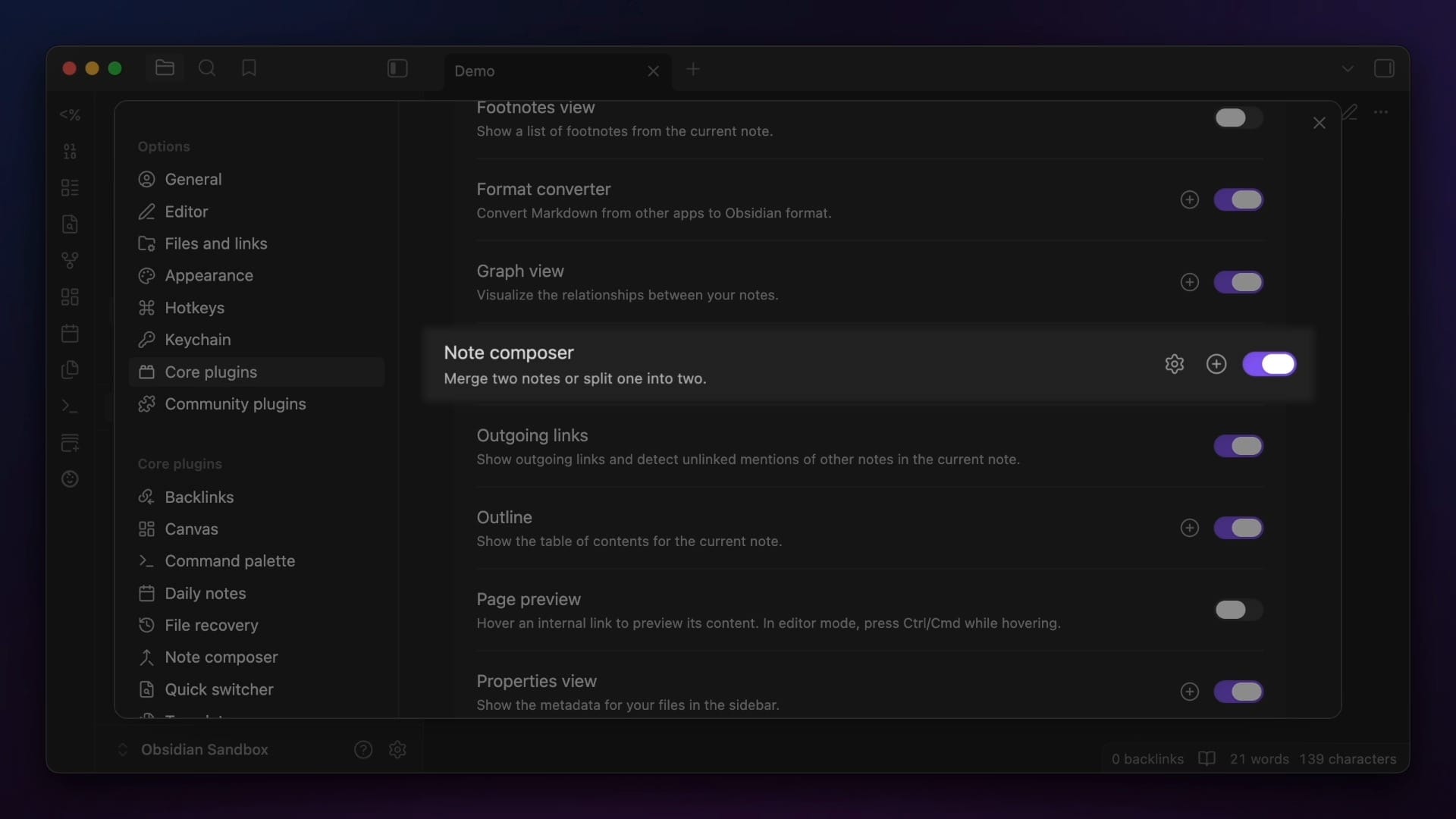Toggle the left sidebar icon
1456x819 pixels.
coord(397,68)
